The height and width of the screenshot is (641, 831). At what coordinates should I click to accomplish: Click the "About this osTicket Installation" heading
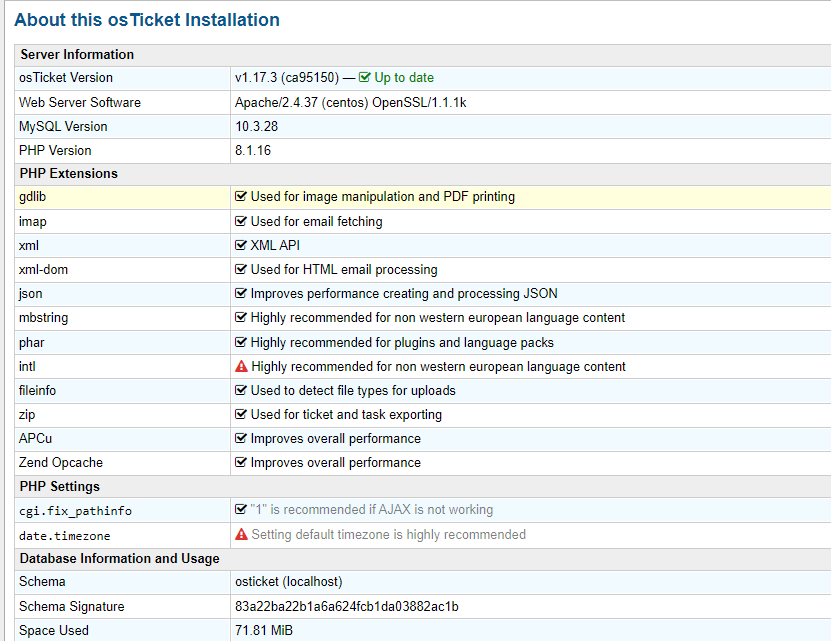click(147, 20)
